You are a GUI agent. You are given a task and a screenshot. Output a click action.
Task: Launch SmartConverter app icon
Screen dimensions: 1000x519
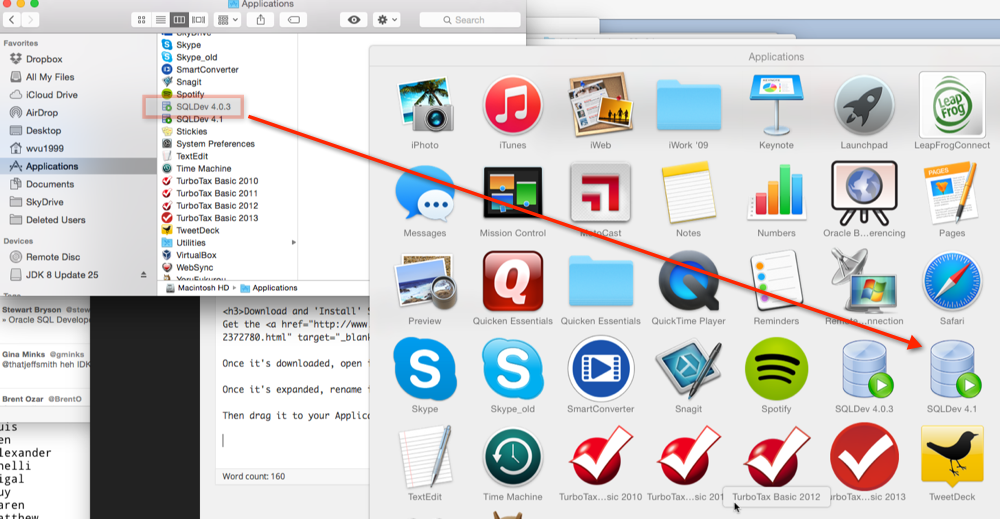pos(600,369)
